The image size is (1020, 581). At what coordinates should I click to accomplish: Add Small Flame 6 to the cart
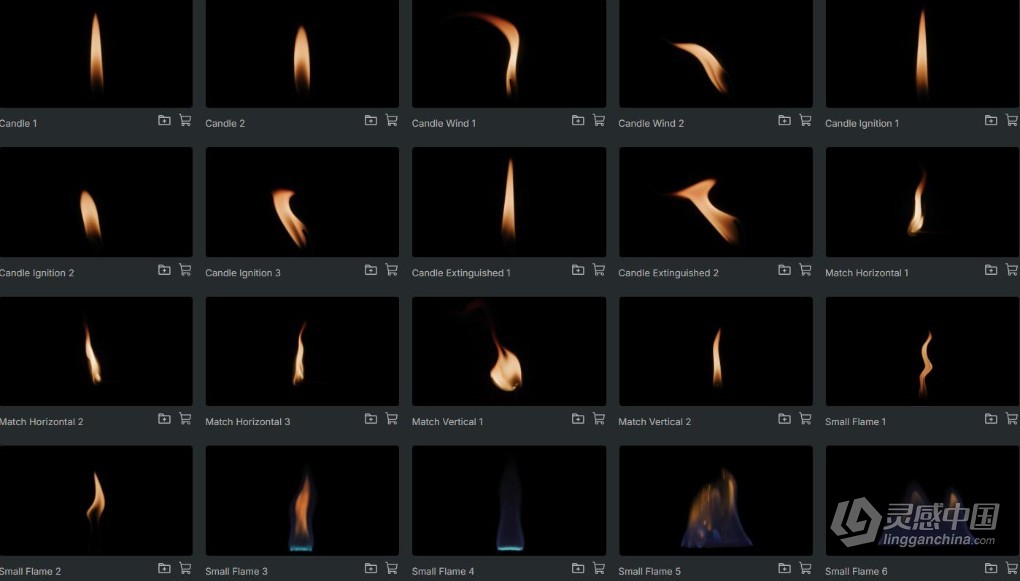pyautogui.click(x=1010, y=568)
